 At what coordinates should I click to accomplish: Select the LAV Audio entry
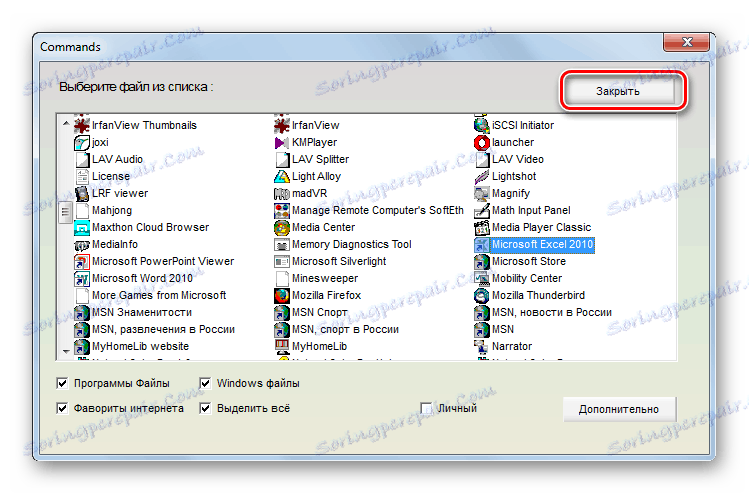point(118,159)
